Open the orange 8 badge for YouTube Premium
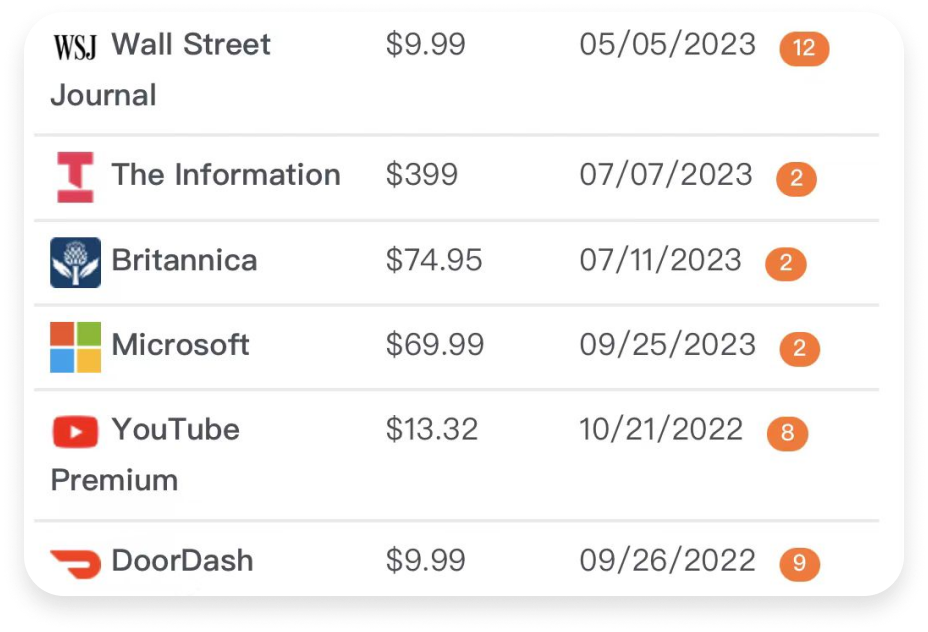Image resolution: width=928 pixels, height=632 pixels. [787, 433]
